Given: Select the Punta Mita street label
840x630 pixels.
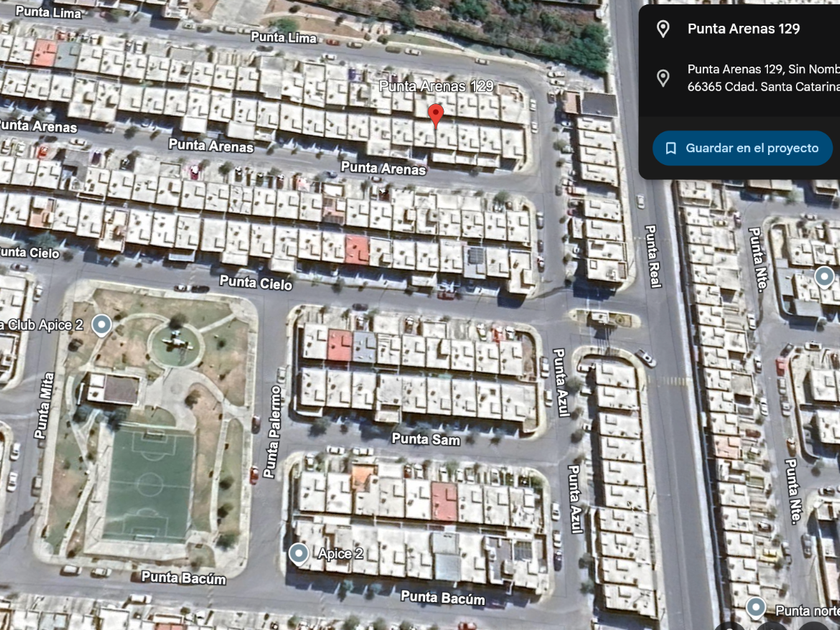Looking at the screenshot, I should [44, 406].
